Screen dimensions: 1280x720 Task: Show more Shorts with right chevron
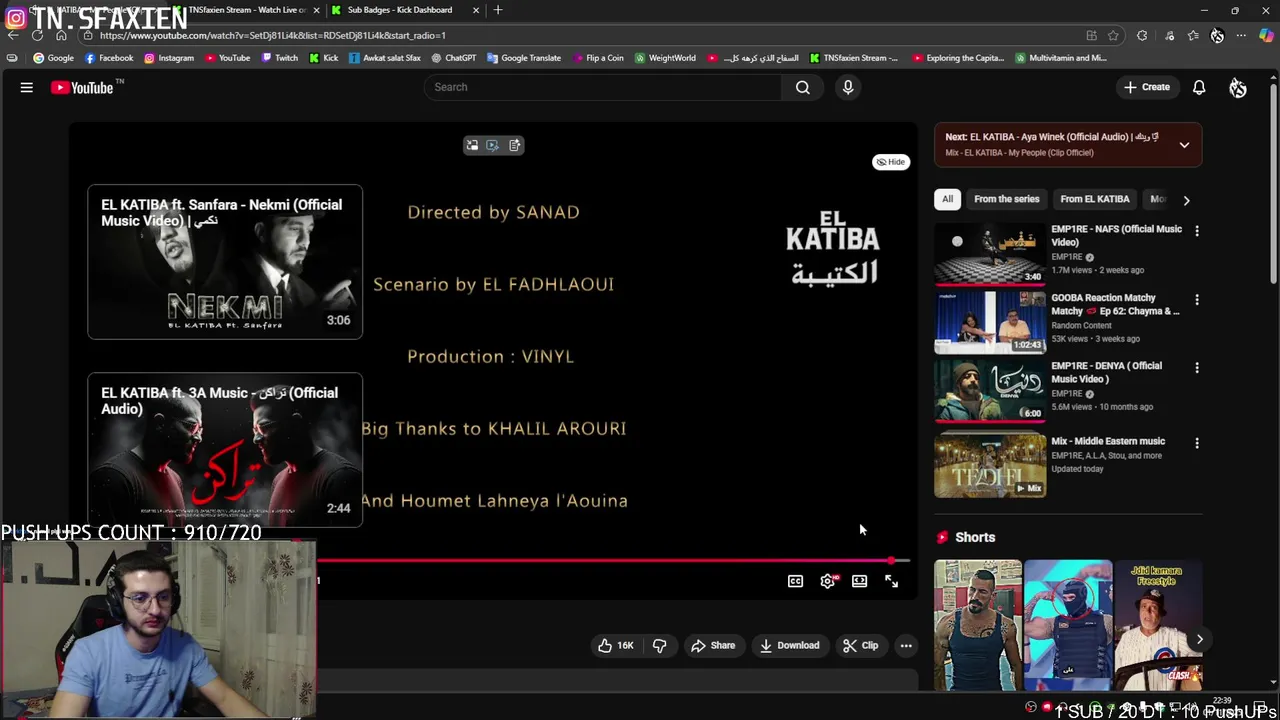click(1199, 639)
